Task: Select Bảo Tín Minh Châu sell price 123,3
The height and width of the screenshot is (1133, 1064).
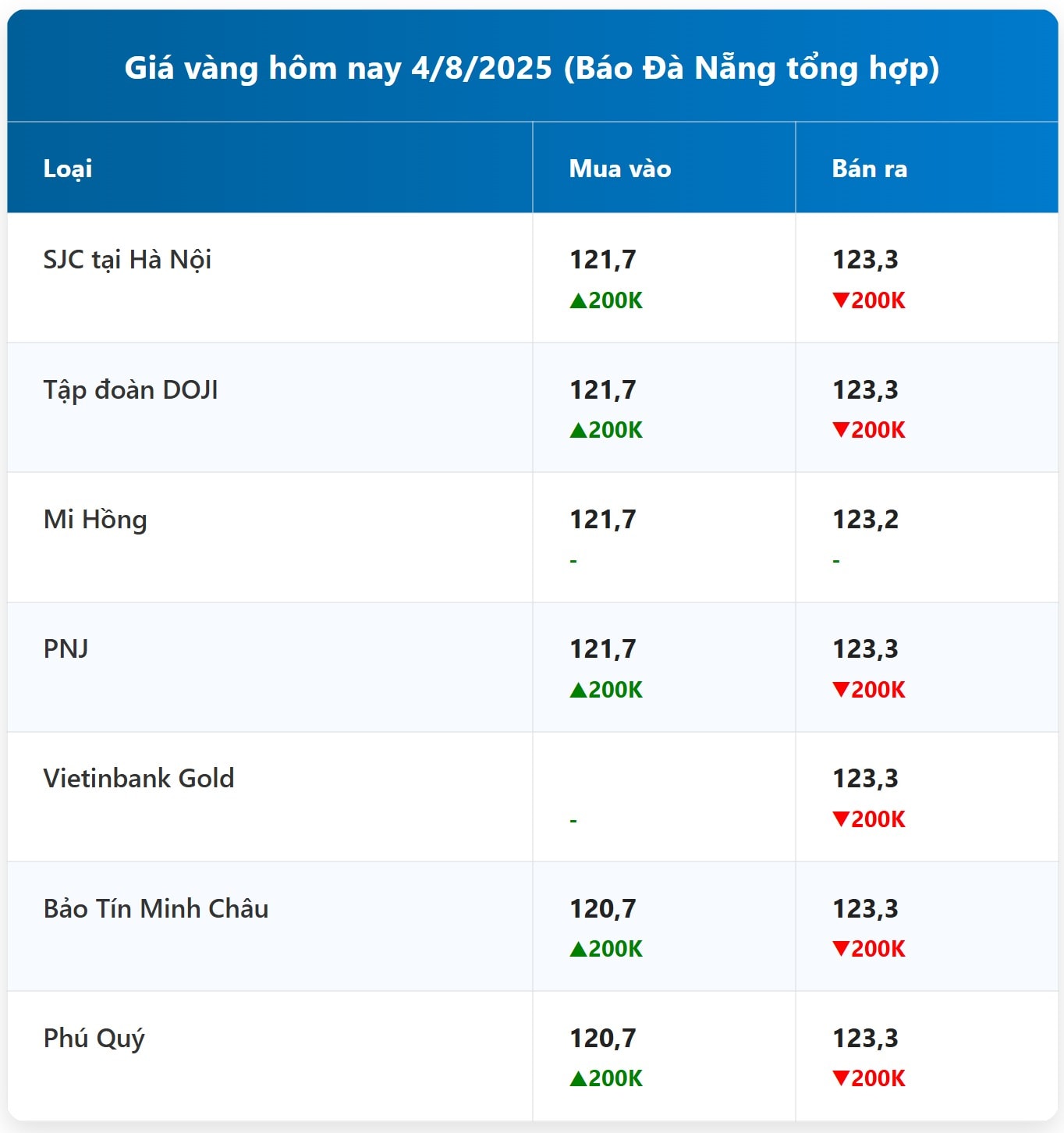Action: (x=865, y=909)
